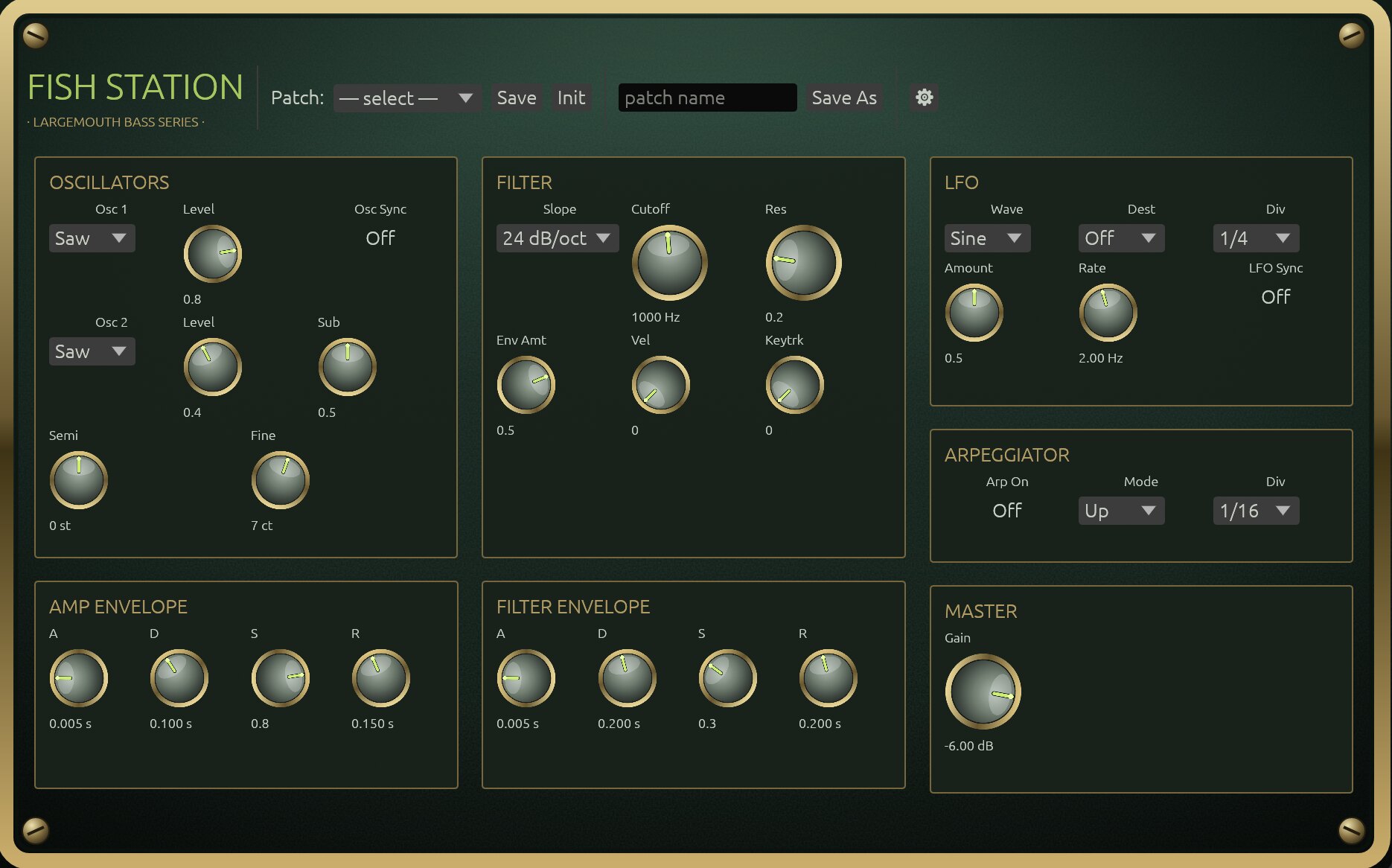Open the Patch select dropdown
1392x868 pixels.
[x=406, y=98]
